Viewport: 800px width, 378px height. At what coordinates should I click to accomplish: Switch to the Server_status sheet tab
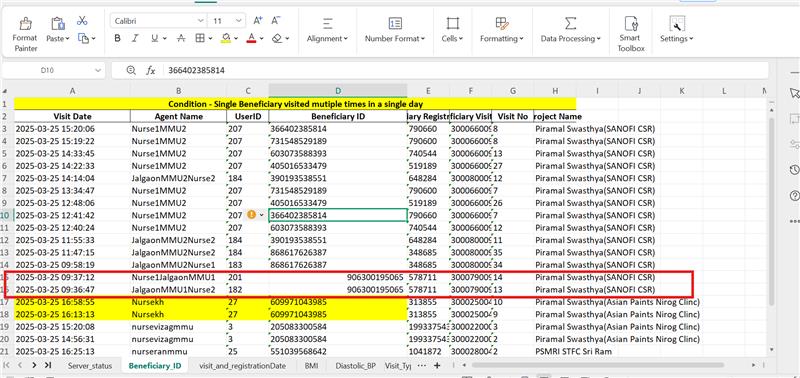click(x=90, y=366)
